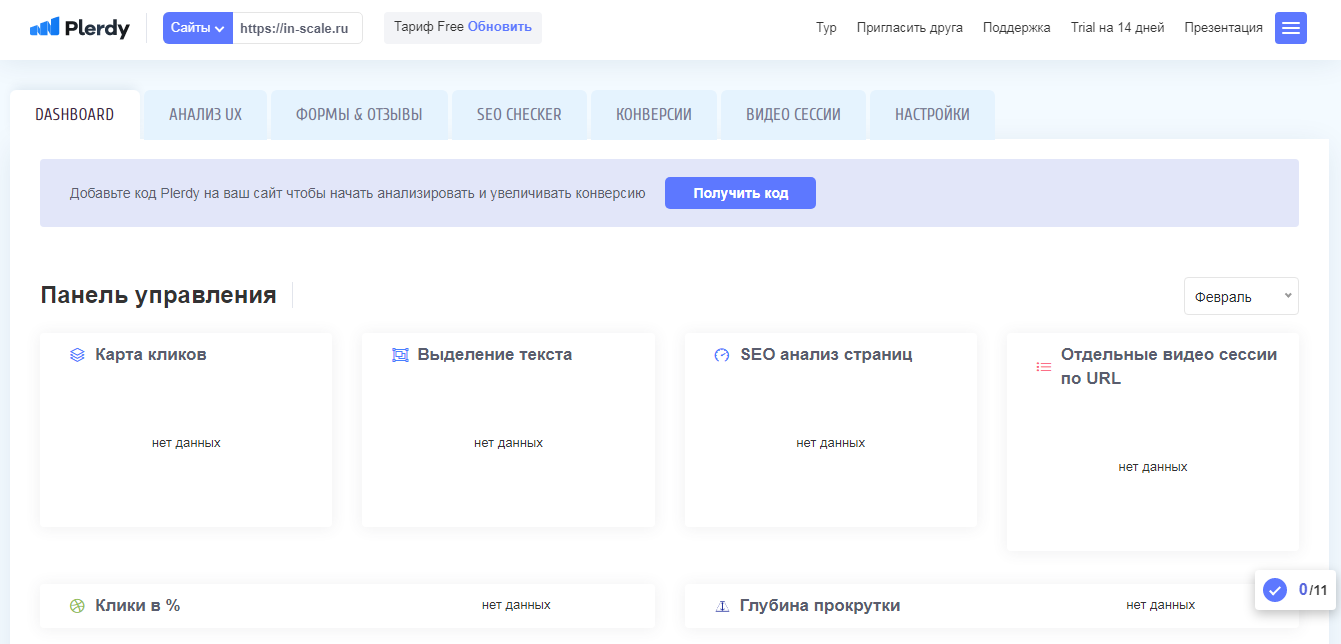Open the Сайты dropdown

pos(198,28)
